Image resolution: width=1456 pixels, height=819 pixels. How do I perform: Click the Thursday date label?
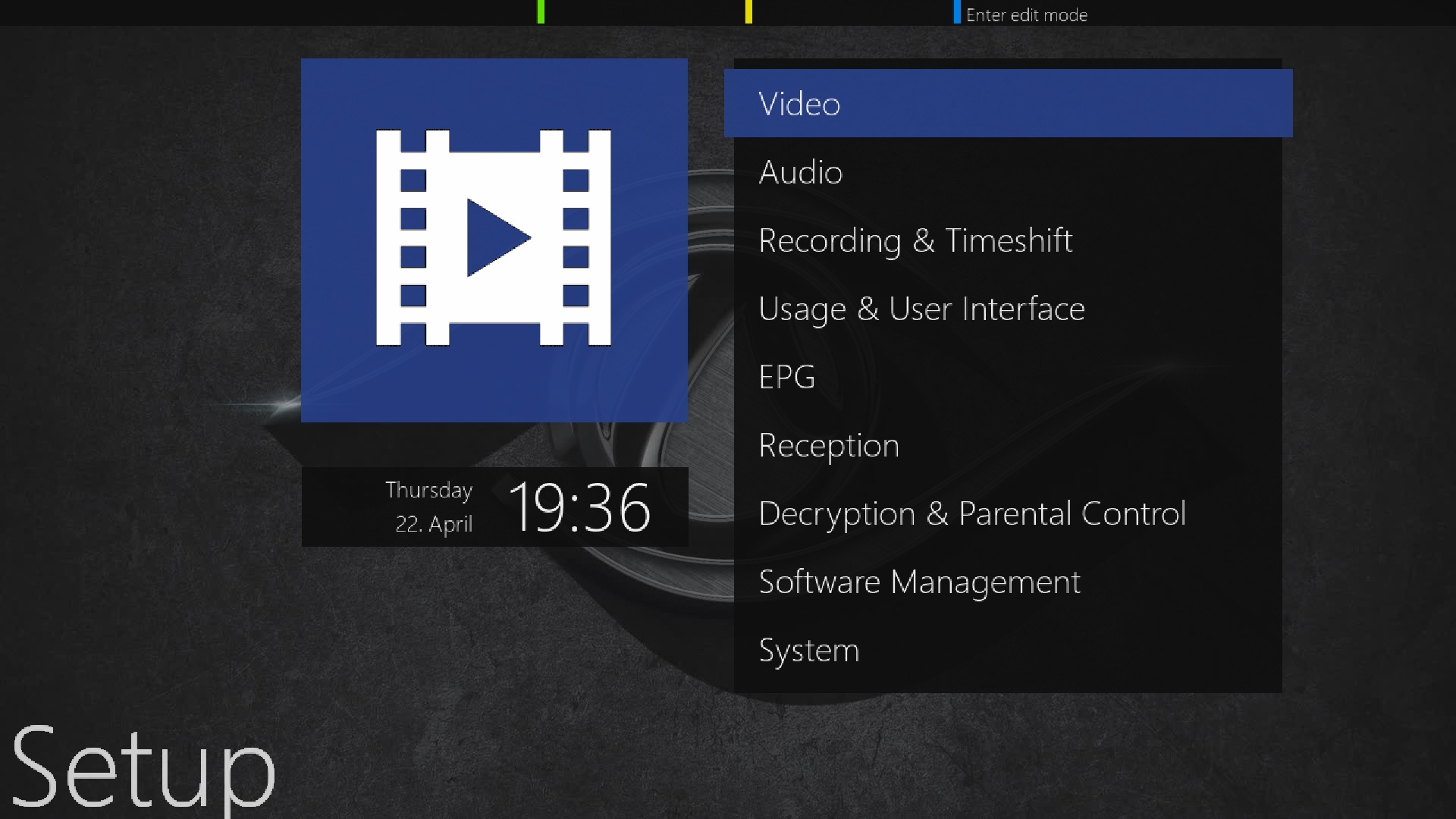click(428, 490)
